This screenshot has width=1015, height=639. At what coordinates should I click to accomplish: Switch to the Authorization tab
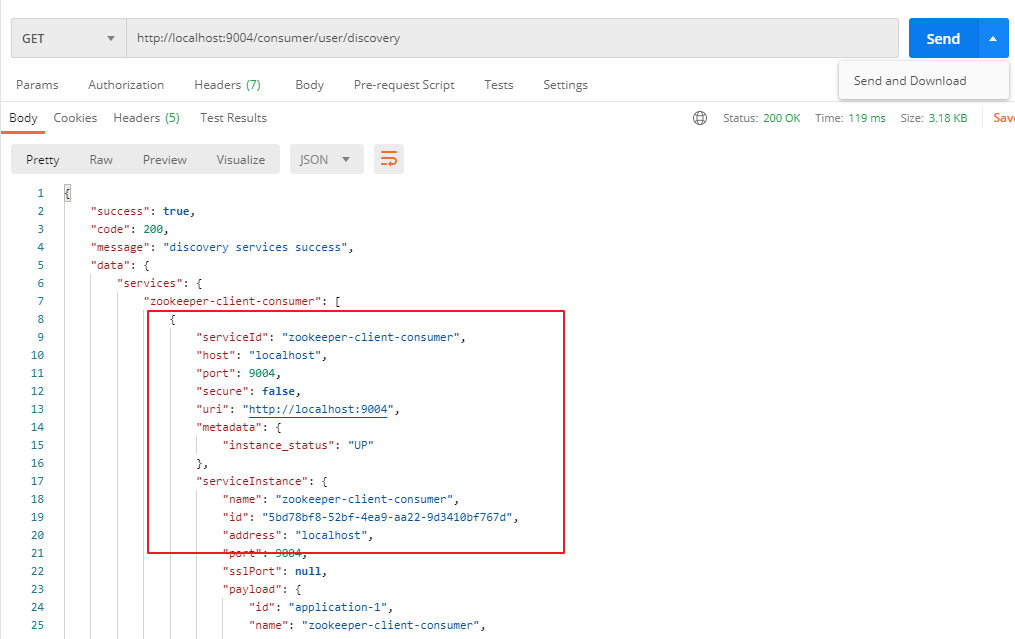(126, 85)
